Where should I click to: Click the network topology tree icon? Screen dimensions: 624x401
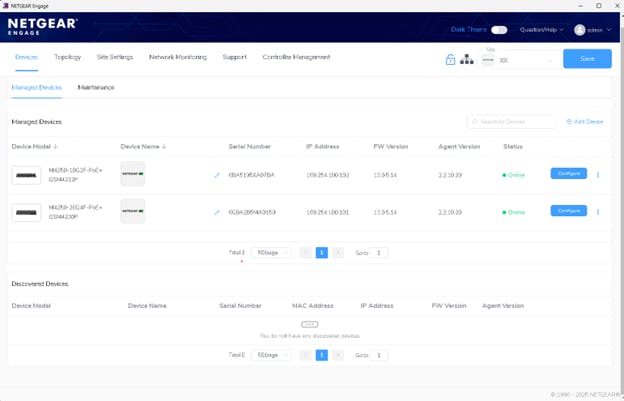(466, 59)
